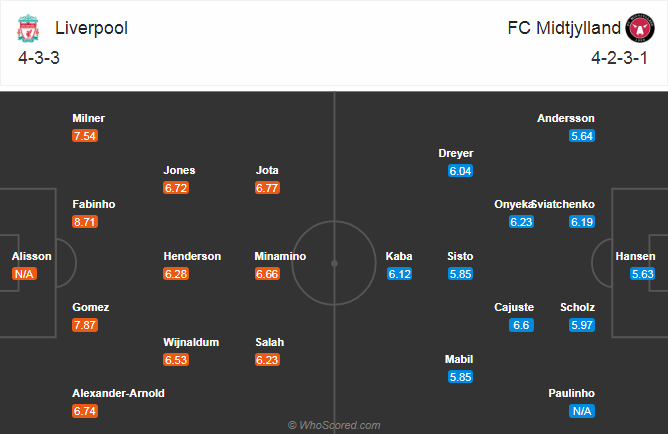Click Paulinho's N/A rating badge
The height and width of the screenshot is (434, 668).
click(x=582, y=410)
